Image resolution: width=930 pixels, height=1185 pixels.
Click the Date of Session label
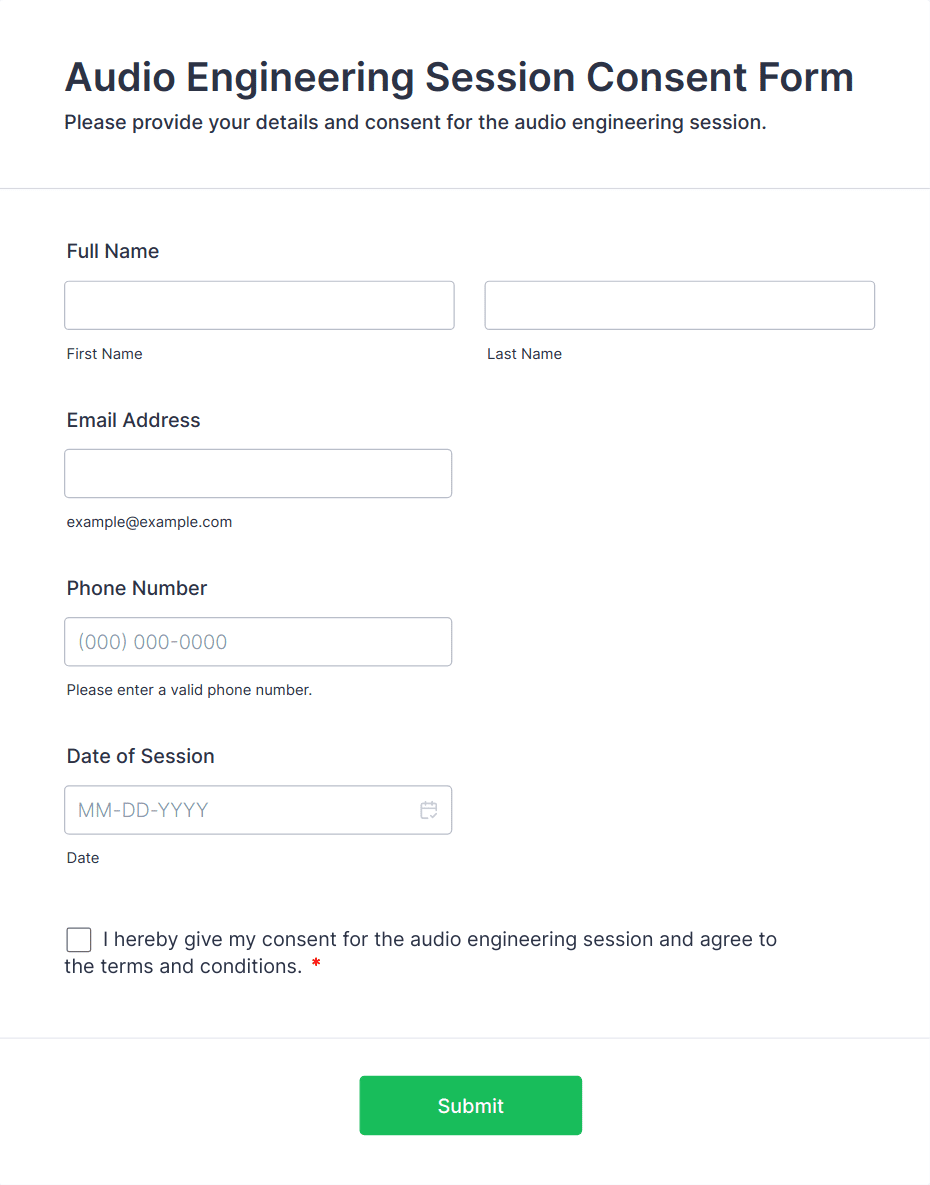click(140, 756)
